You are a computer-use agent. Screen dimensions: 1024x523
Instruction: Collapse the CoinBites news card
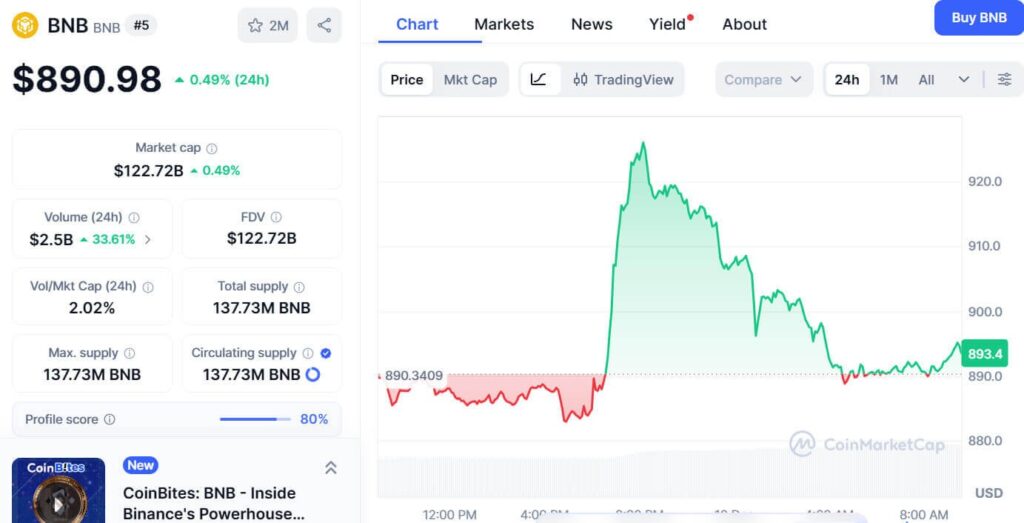(x=331, y=467)
